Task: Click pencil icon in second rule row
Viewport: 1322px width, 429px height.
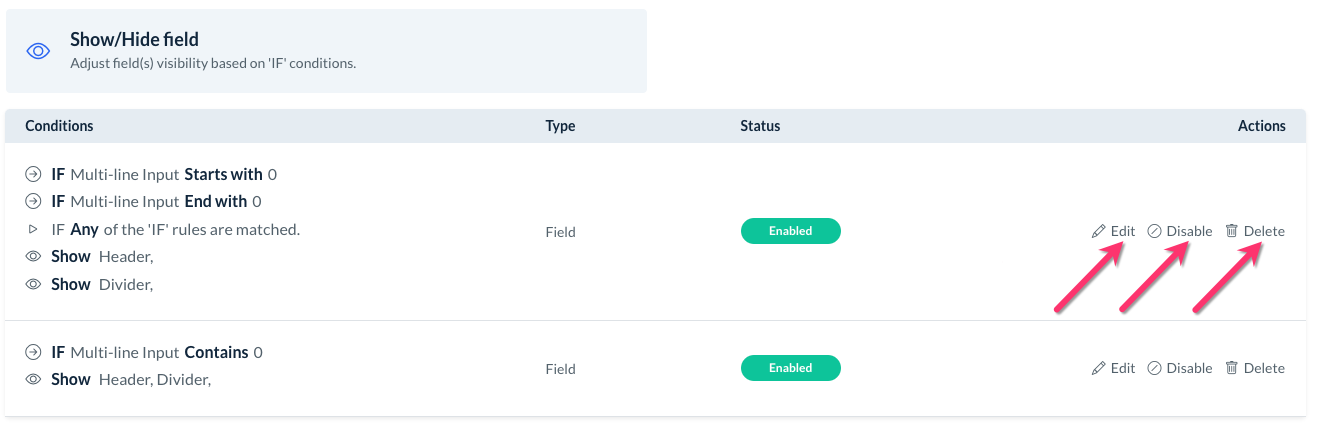Action: 1098,368
